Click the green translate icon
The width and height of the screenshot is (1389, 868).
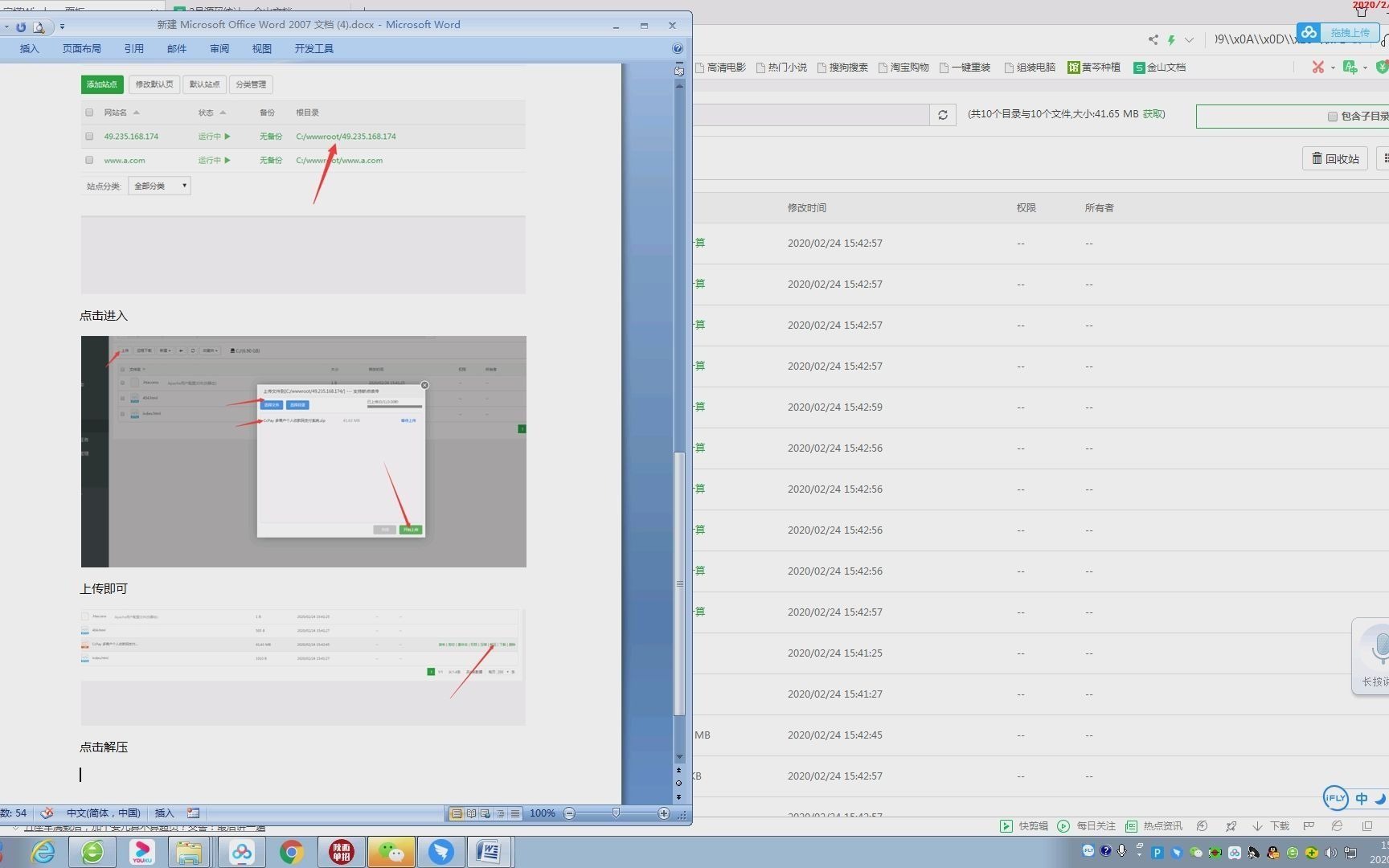pos(1350,68)
